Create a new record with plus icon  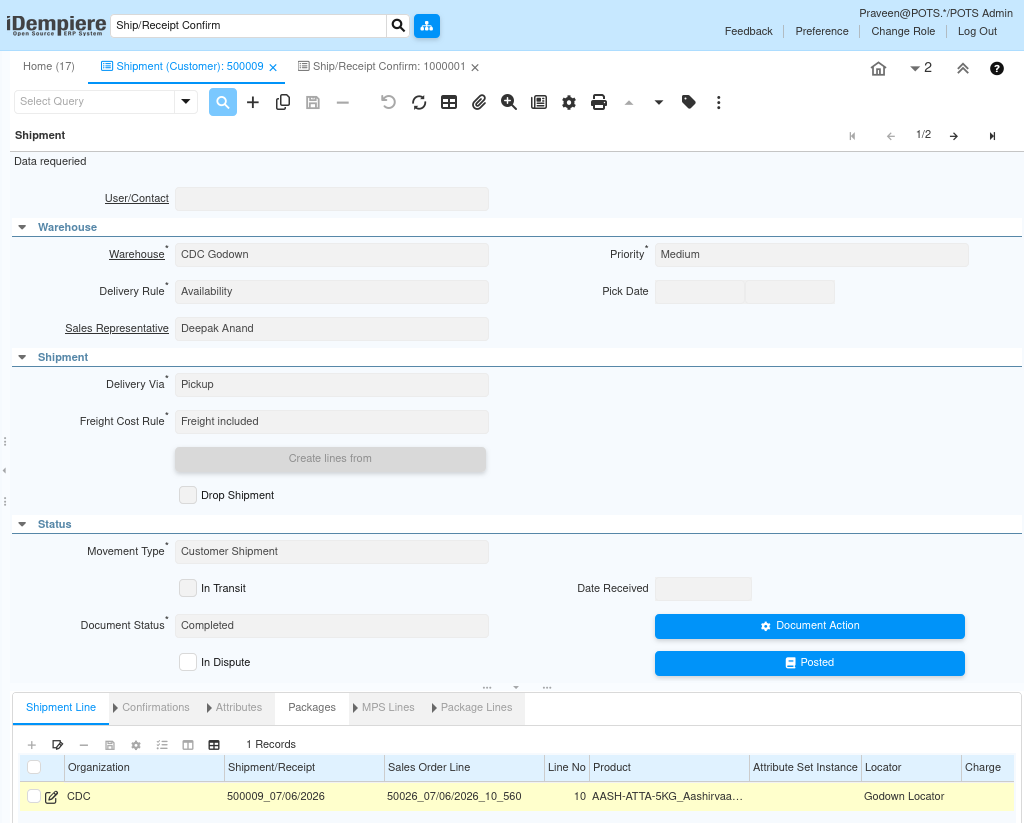click(253, 103)
